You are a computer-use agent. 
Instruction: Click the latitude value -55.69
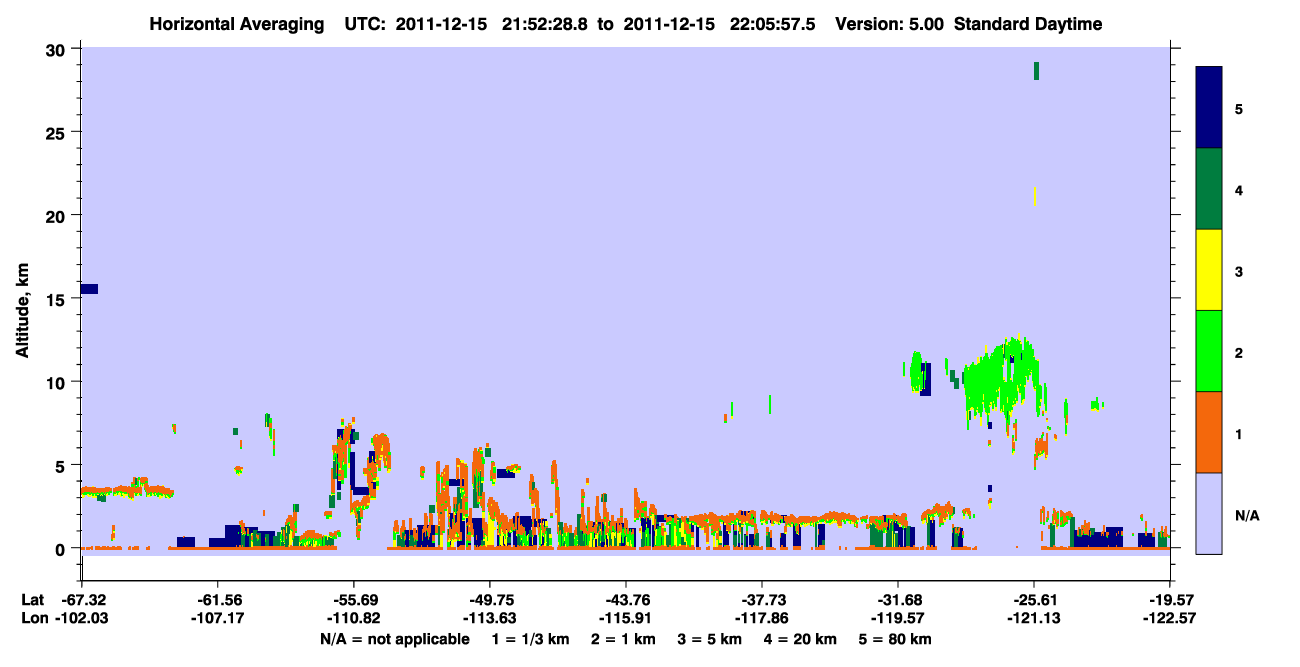354,600
